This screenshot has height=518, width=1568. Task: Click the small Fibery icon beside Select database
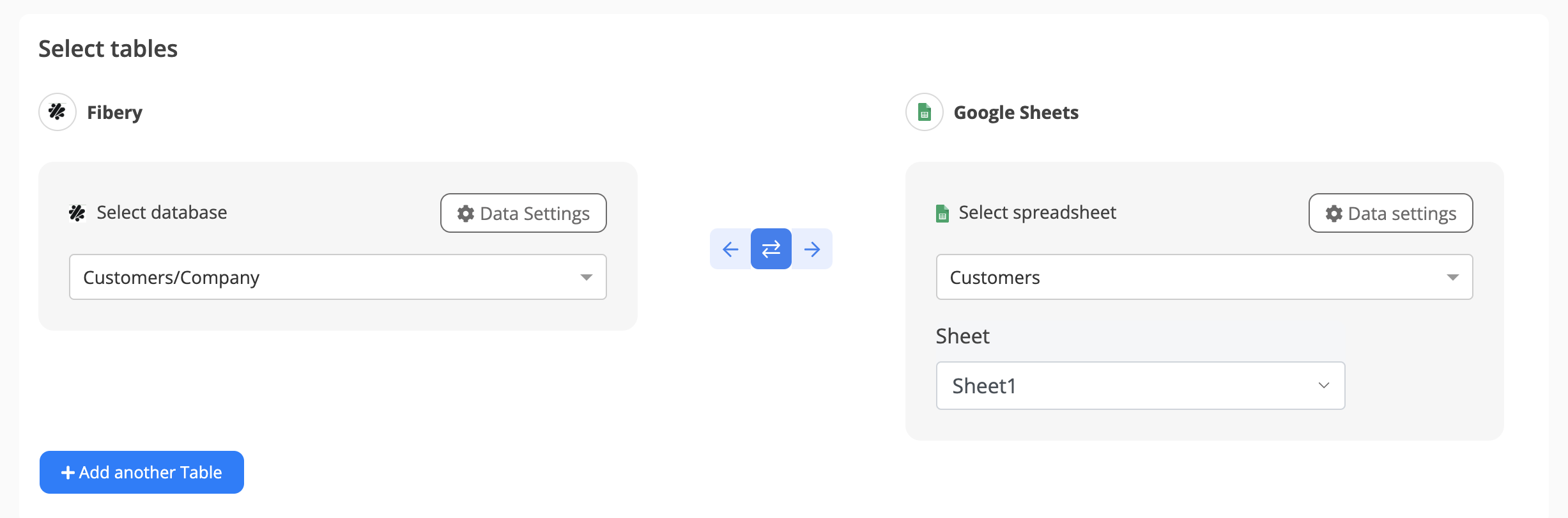click(77, 213)
